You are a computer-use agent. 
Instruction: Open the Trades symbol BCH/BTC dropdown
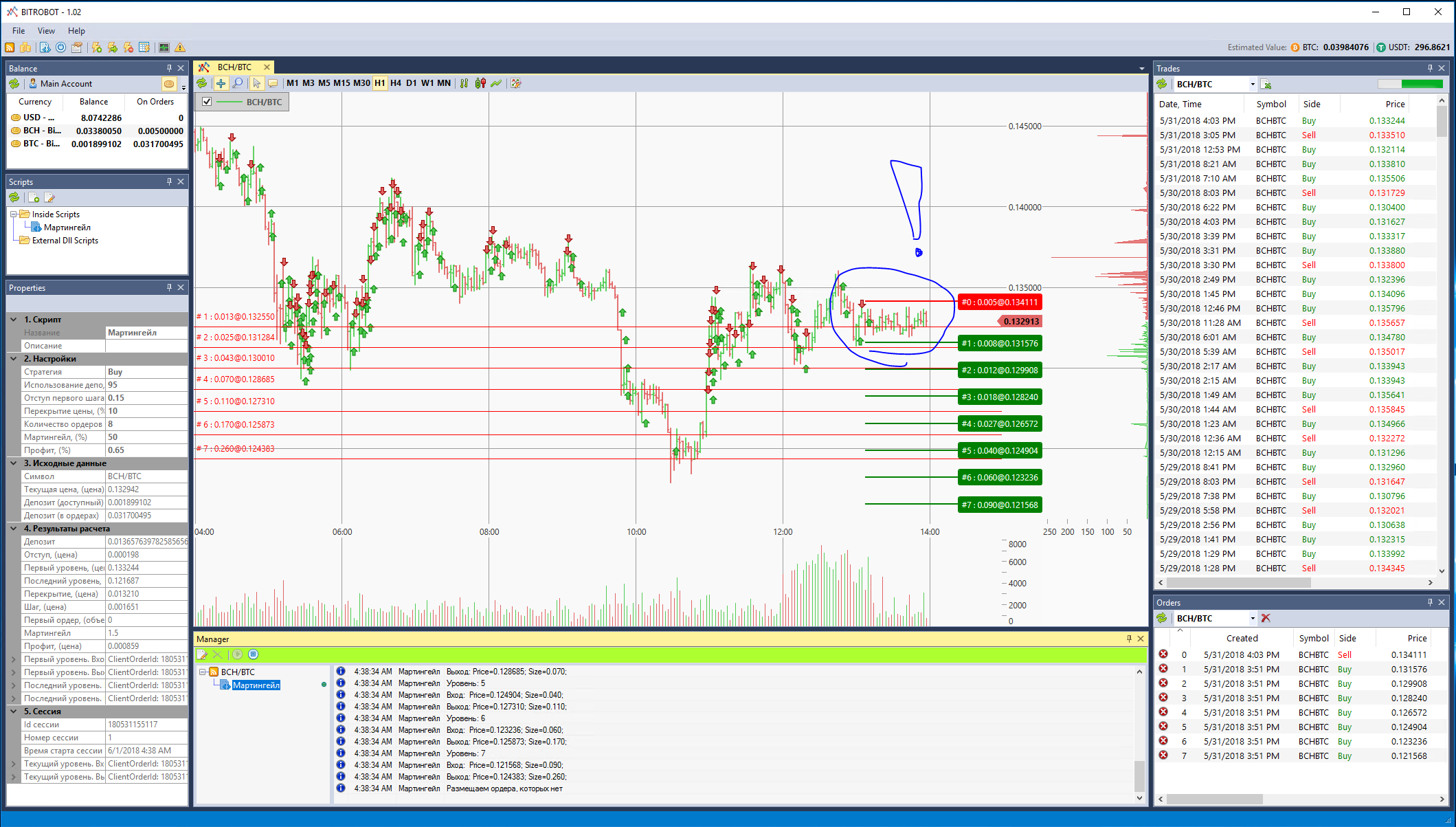pos(1252,85)
